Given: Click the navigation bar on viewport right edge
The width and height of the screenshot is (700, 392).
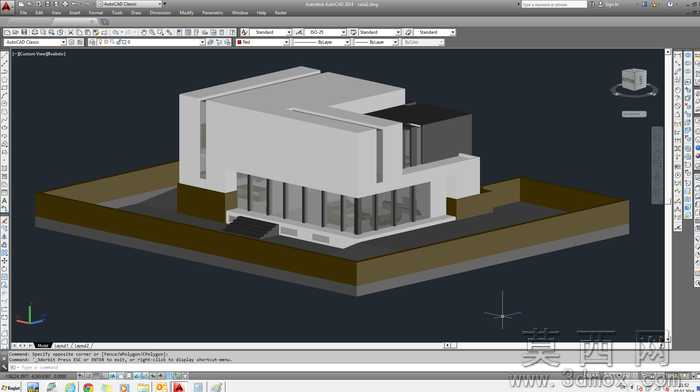Looking at the screenshot, I should [657, 165].
